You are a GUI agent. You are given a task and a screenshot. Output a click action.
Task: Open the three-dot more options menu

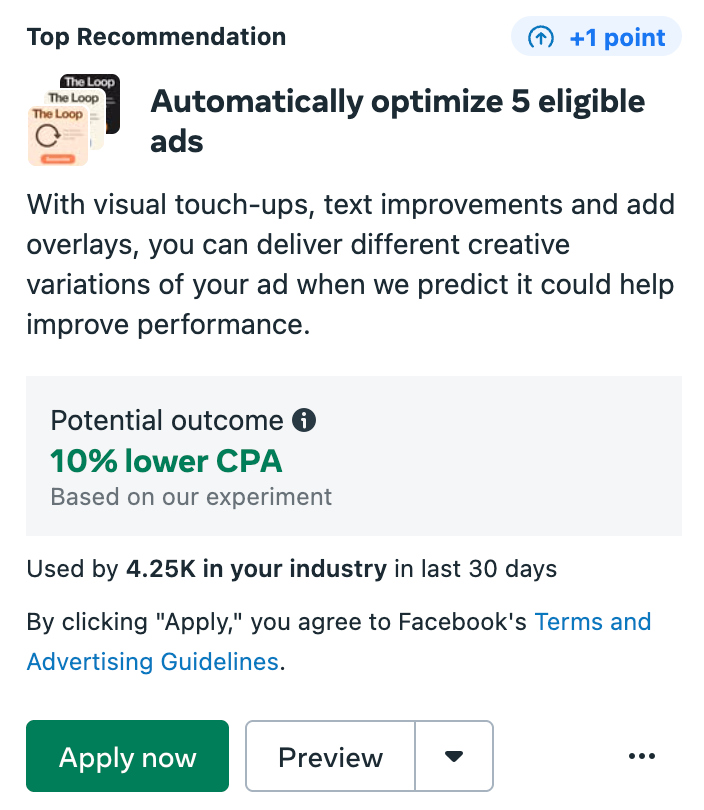point(642,756)
